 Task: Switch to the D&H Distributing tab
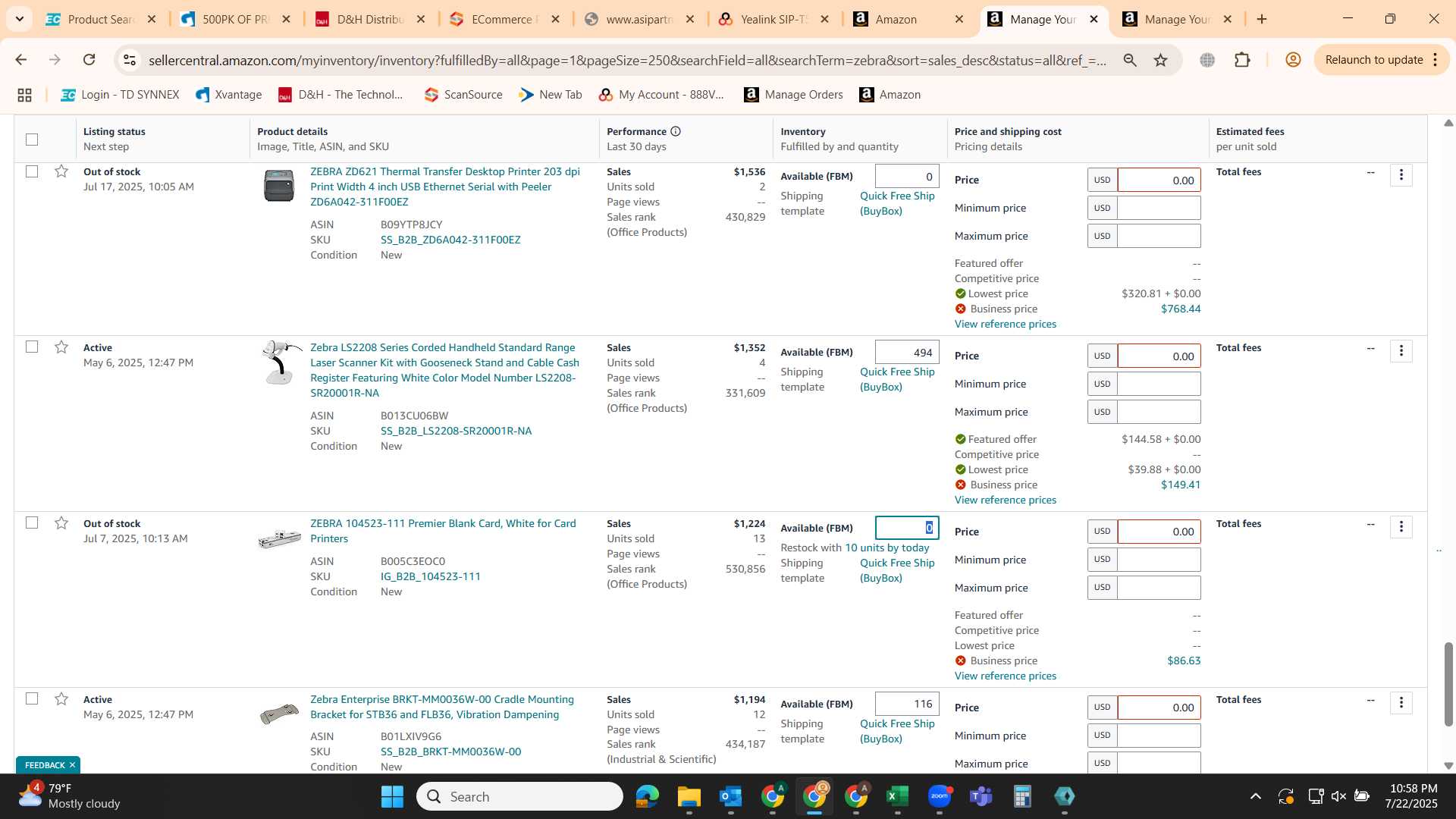(x=370, y=19)
